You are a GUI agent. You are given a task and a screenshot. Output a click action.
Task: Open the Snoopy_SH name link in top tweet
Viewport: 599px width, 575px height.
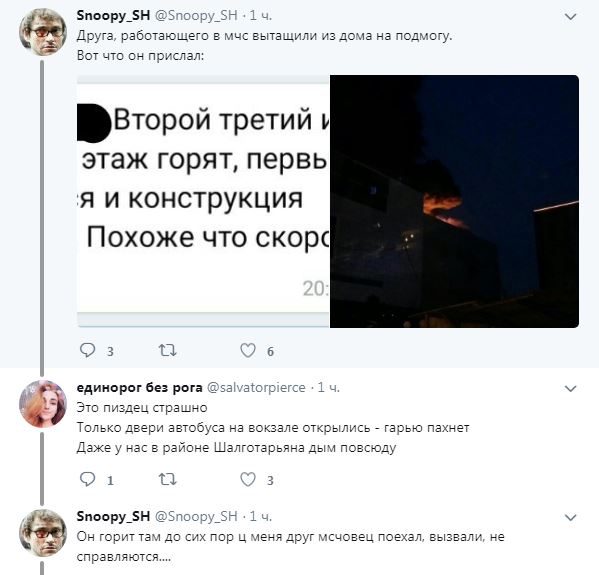click(113, 15)
